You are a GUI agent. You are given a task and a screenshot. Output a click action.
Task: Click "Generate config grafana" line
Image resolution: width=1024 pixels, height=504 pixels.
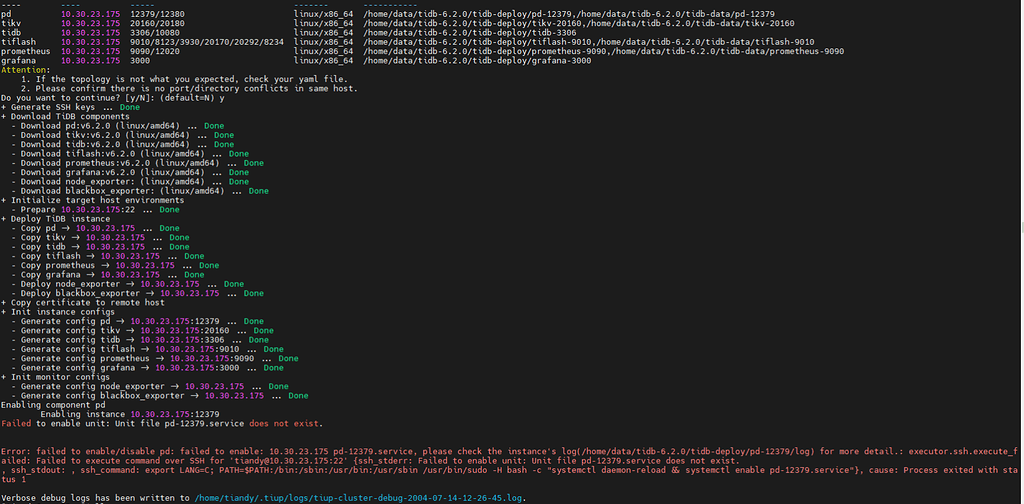click(x=148, y=368)
